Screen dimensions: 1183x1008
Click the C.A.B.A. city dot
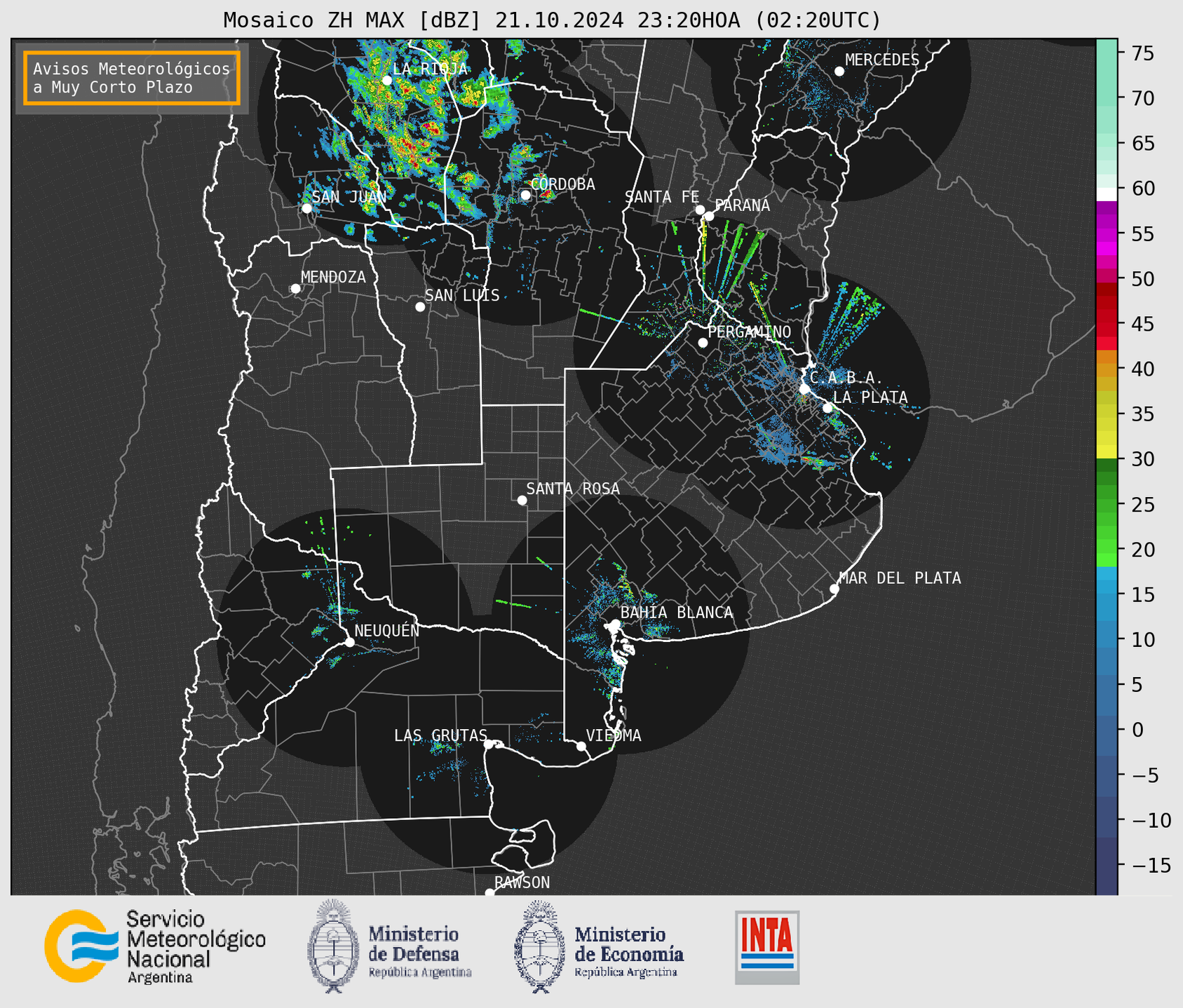click(x=804, y=389)
